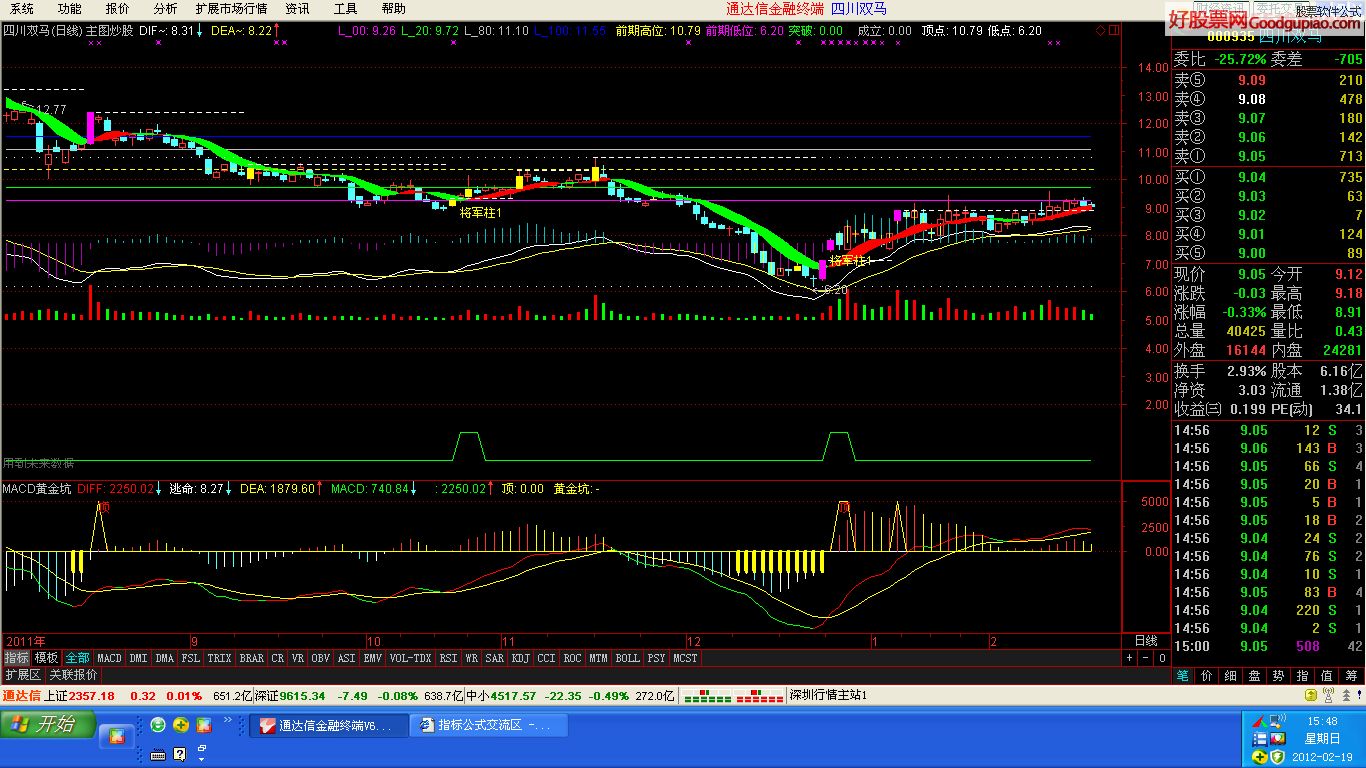Click the Windows 开始 start button

point(47,724)
